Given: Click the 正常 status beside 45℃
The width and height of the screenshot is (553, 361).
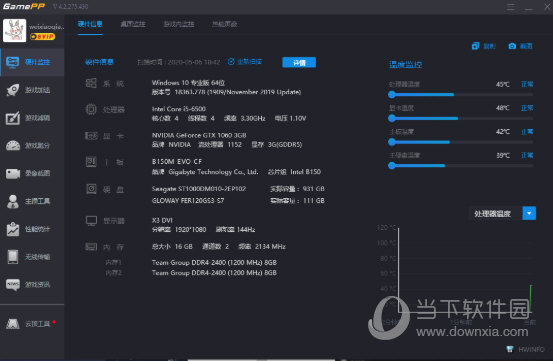Looking at the screenshot, I should (x=527, y=84).
